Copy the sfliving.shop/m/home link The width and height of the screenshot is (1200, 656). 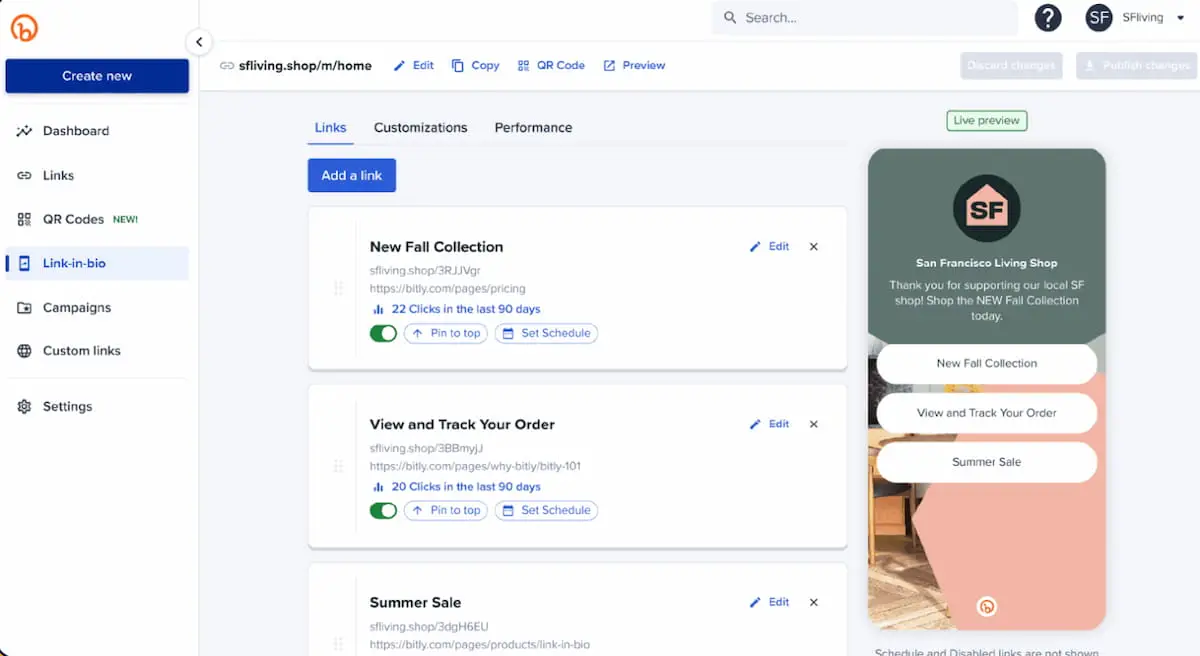click(475, 65)
